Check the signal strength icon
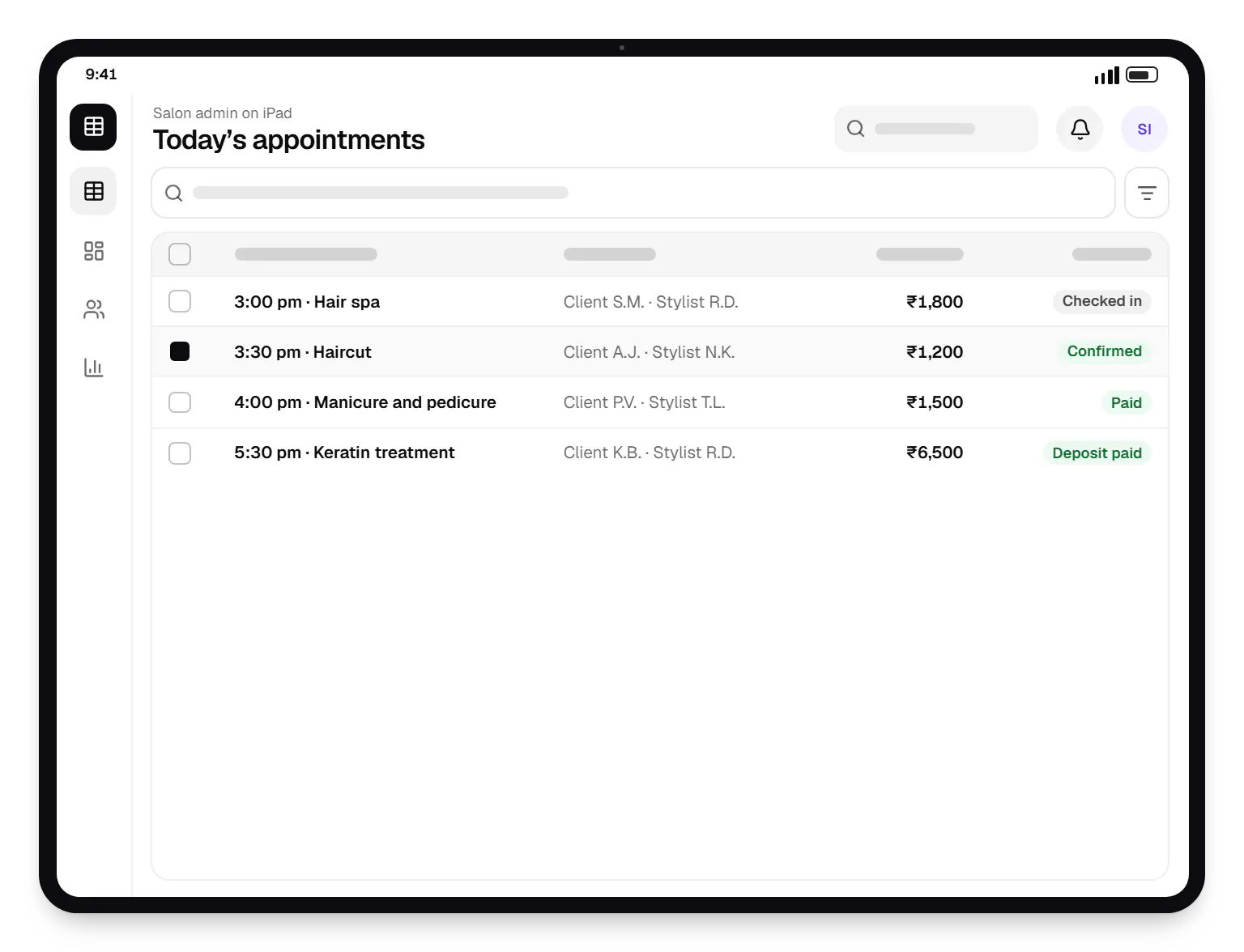The height and width of the screenshot is (952, 1244). (x=1106, y=75)
